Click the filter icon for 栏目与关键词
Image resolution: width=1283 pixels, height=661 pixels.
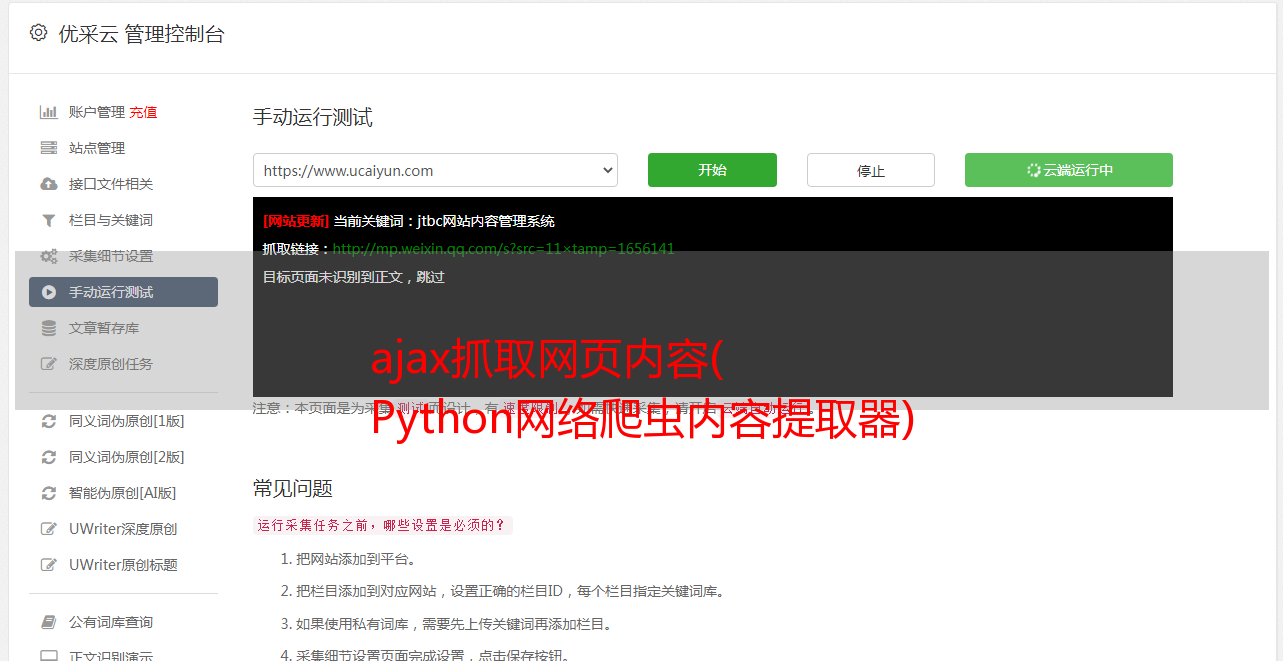[48, 220]
